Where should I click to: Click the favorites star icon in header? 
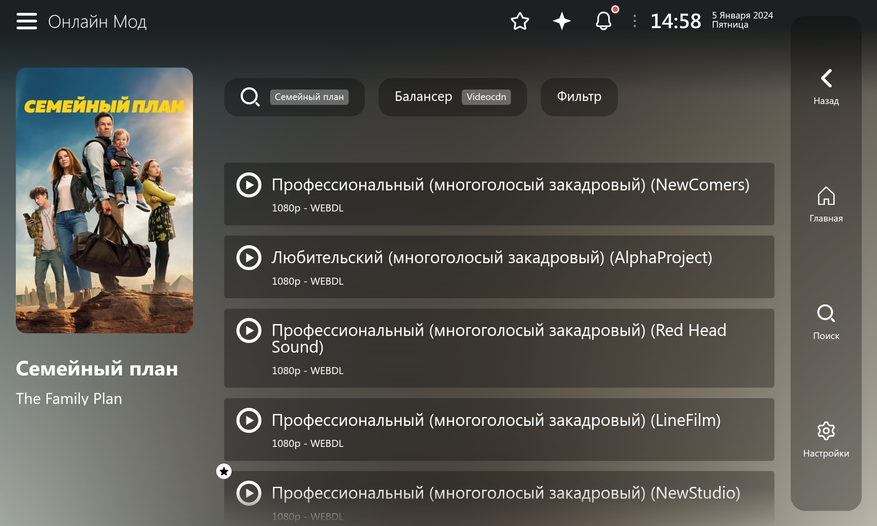pyautogui.click(x=520, y=21)
